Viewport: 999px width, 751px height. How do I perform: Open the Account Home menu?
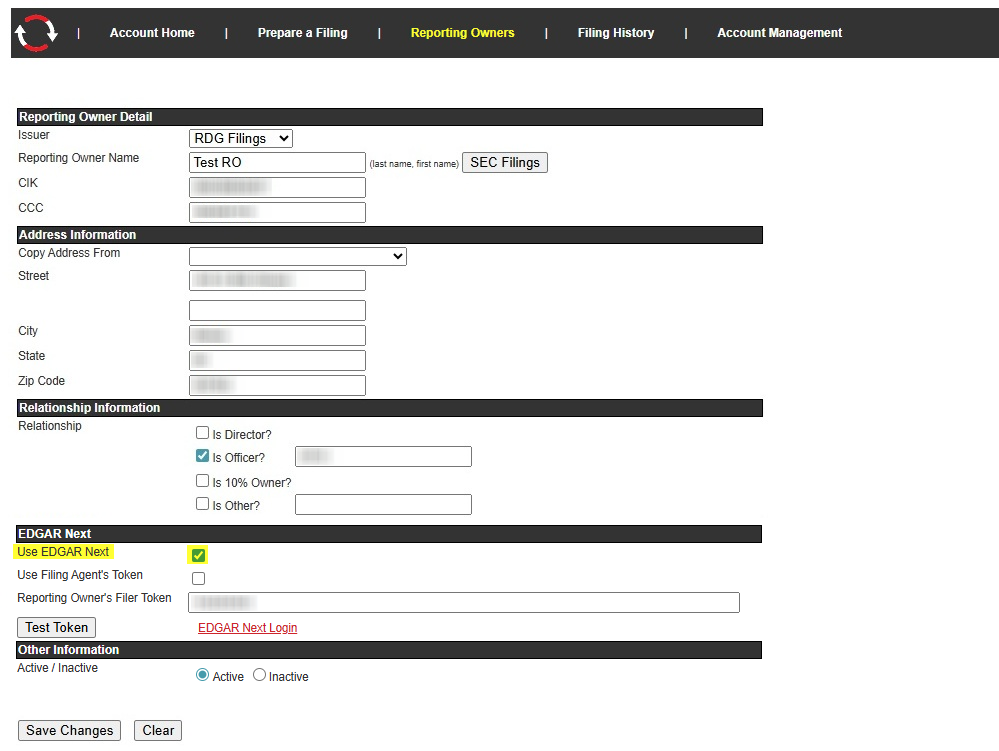point(152,33)
